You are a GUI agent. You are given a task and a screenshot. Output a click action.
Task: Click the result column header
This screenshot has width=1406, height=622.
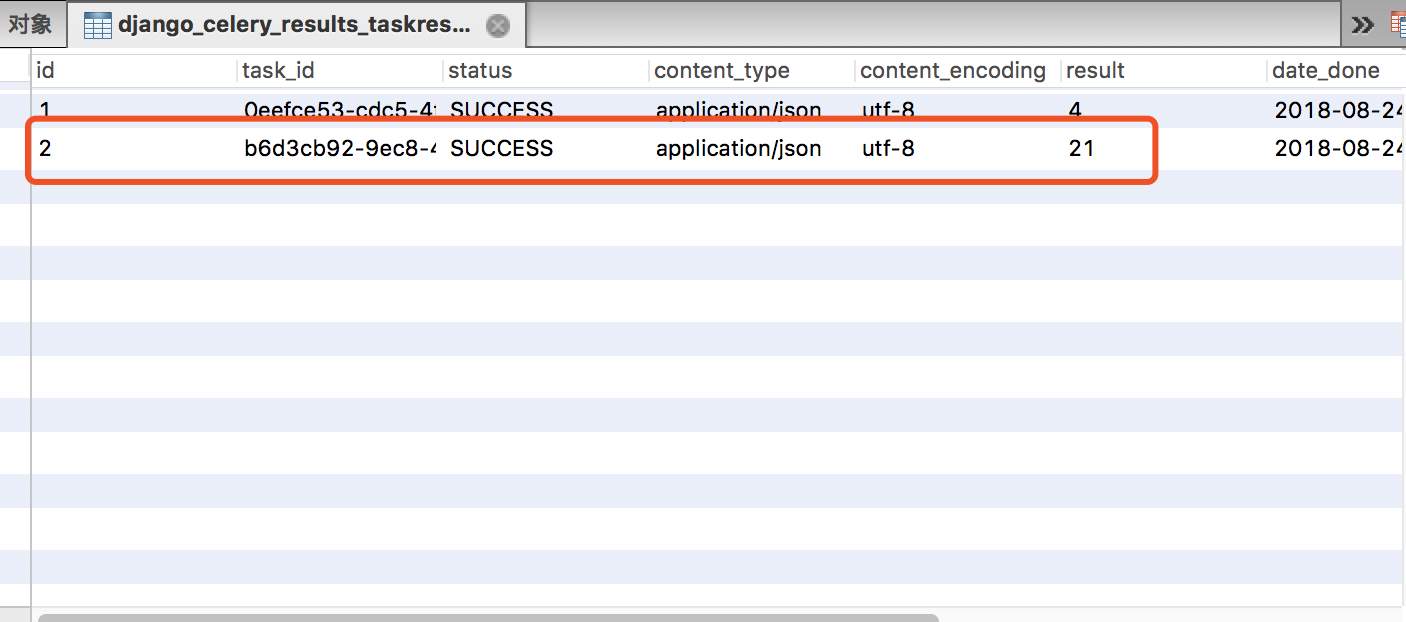[1095, 71]
